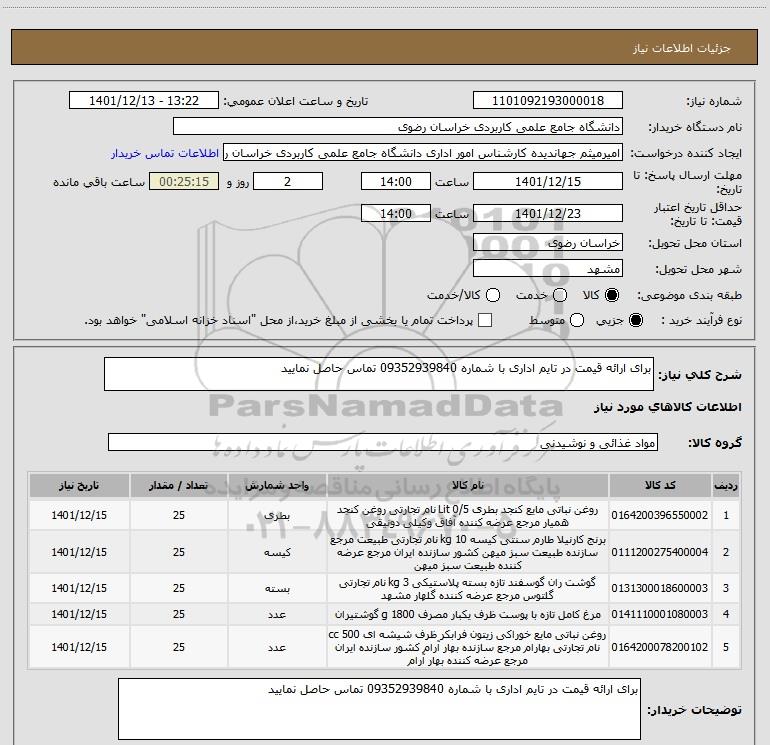The width and height of the screenshot is (770, 745).
Task: Click the نام کالا column header
Action: click(x=468, y=485)
